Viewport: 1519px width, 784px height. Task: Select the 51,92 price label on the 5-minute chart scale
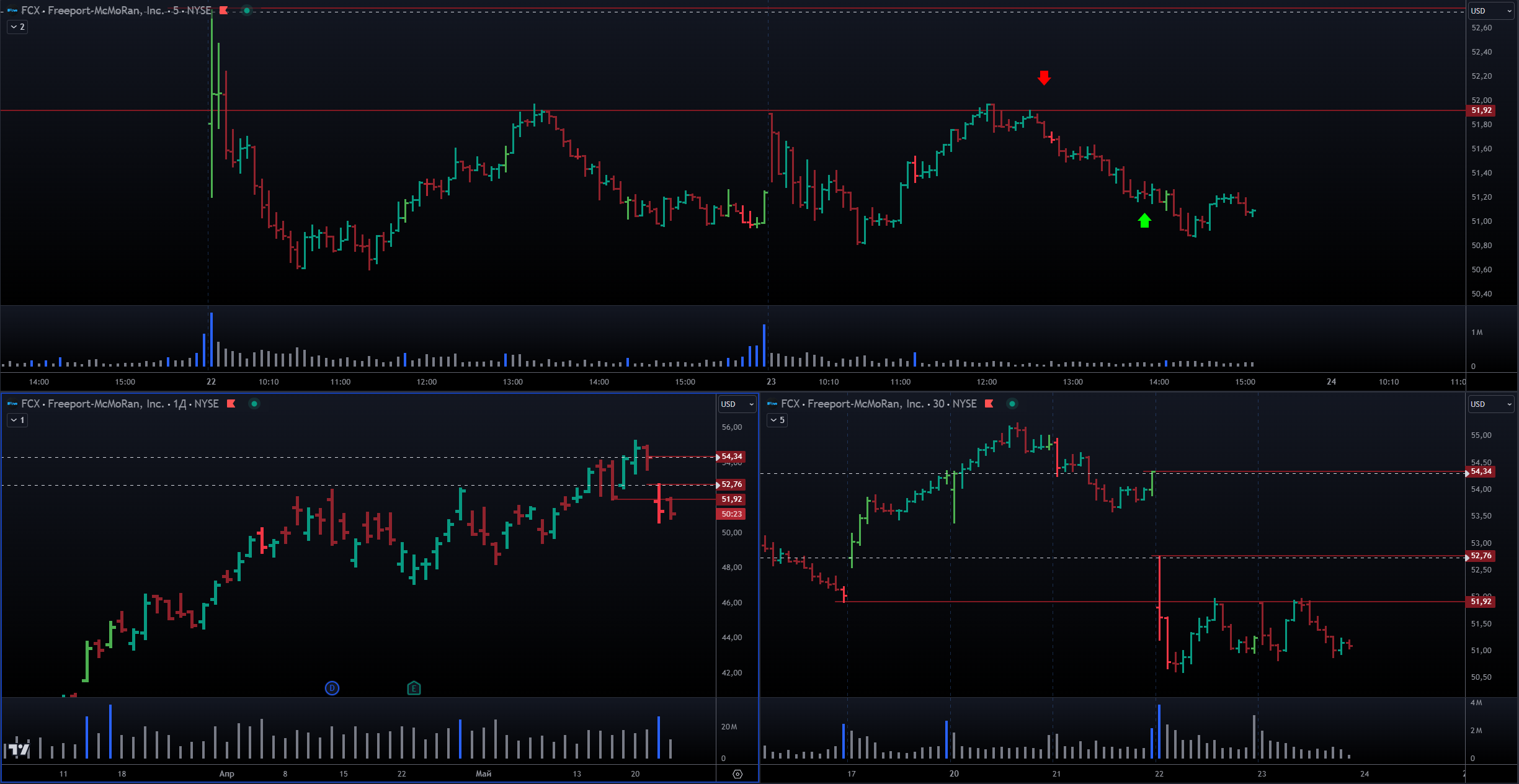pyautogui.click(x=1481, y=110)
